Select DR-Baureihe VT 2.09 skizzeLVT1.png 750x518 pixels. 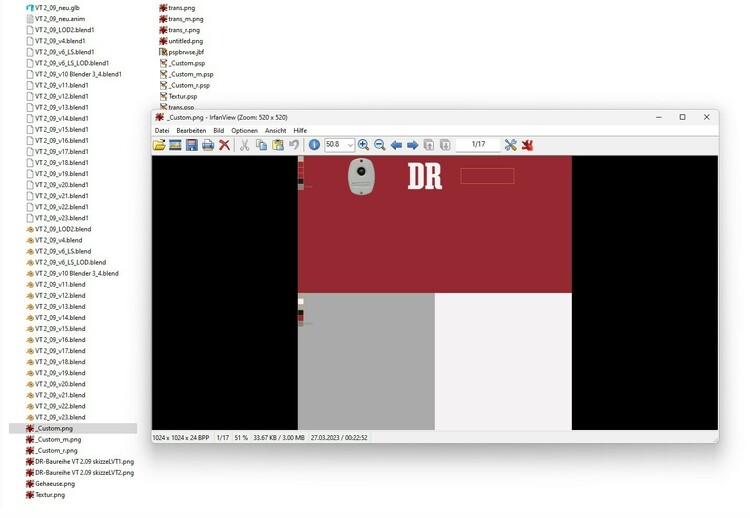click(x=84, y=462)
